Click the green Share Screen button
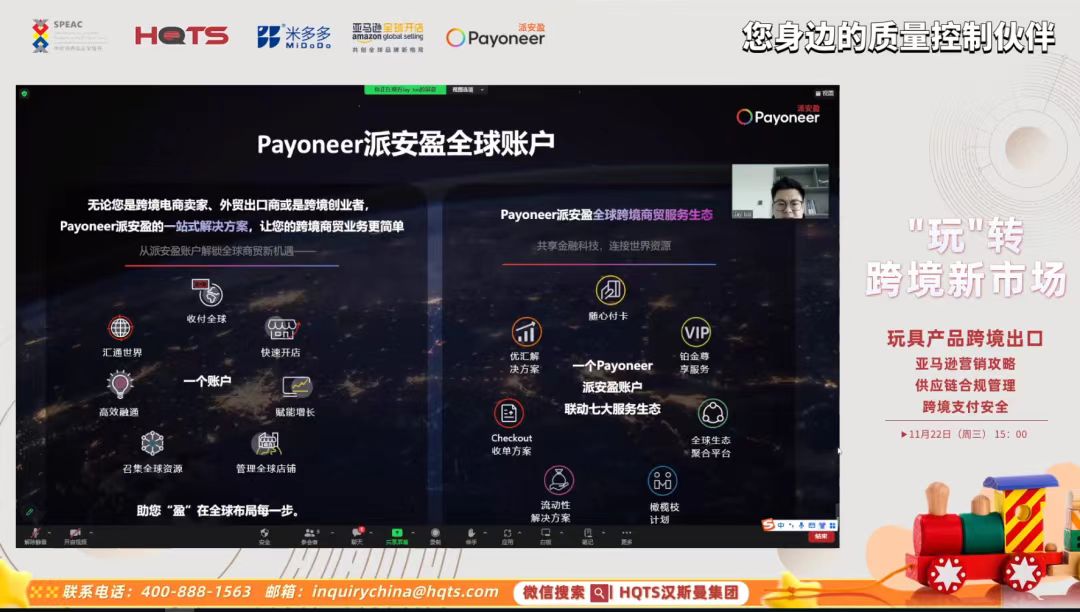Viewport: 1080px width, 612px height. [x=397, y=535]
